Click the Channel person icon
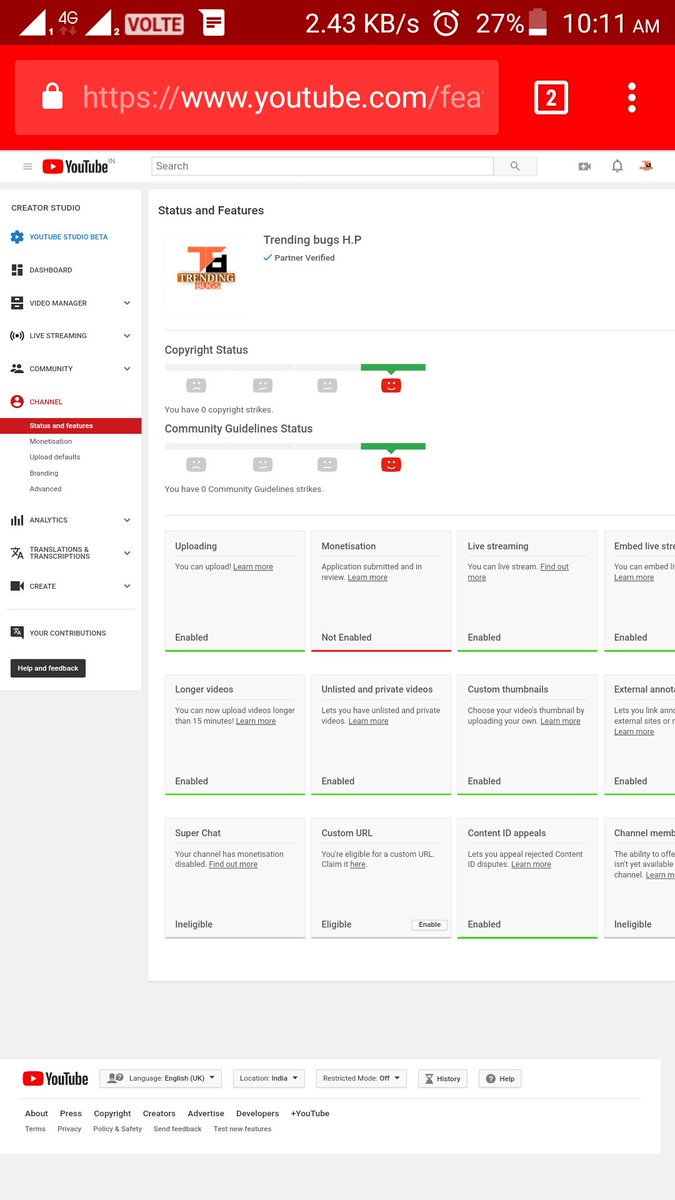 (17, 402)
